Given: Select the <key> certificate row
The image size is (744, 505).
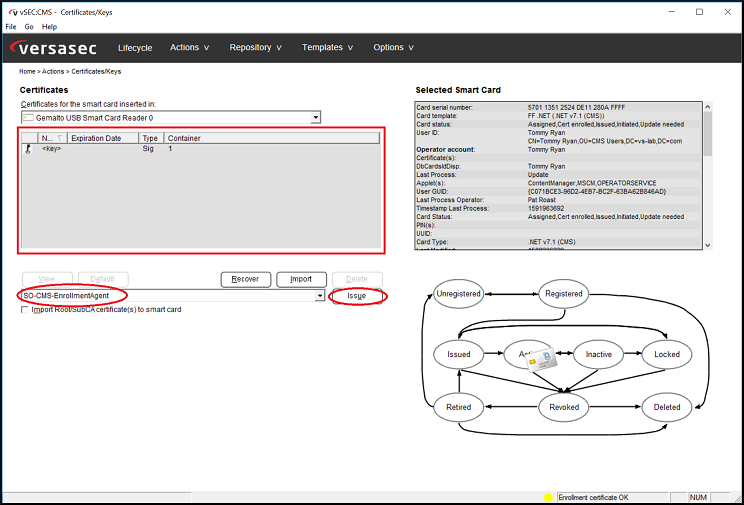Looking at the screenshot, I should [x=201, y=149].
